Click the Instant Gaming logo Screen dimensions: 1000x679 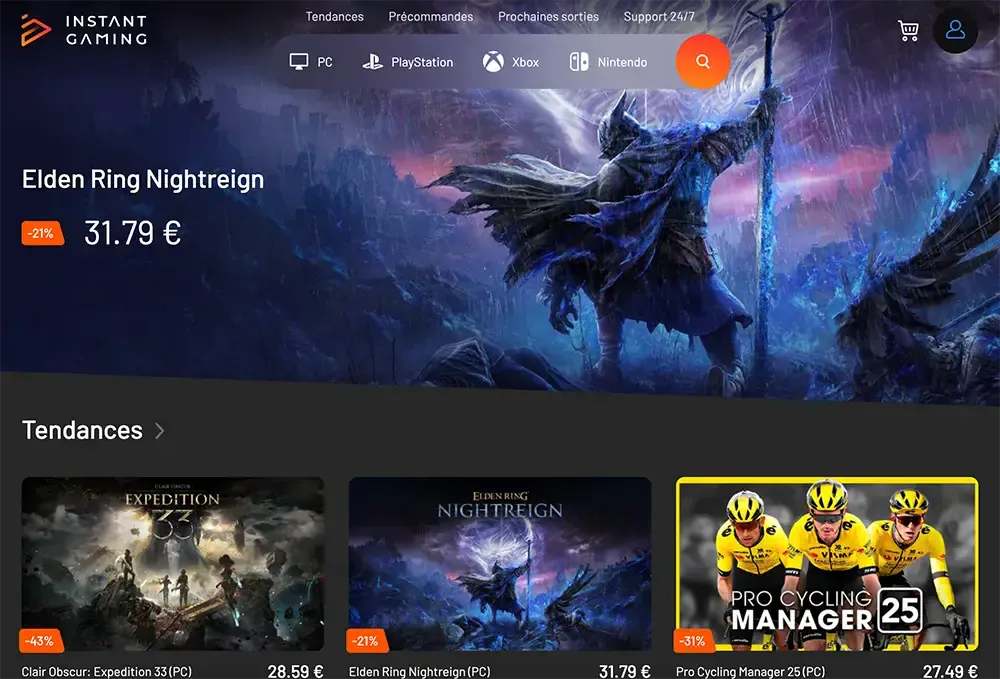click(x=84, y=30)
